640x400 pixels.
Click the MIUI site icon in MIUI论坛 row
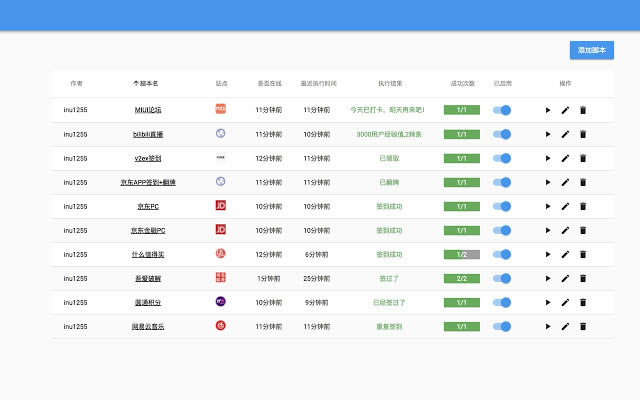220,109
